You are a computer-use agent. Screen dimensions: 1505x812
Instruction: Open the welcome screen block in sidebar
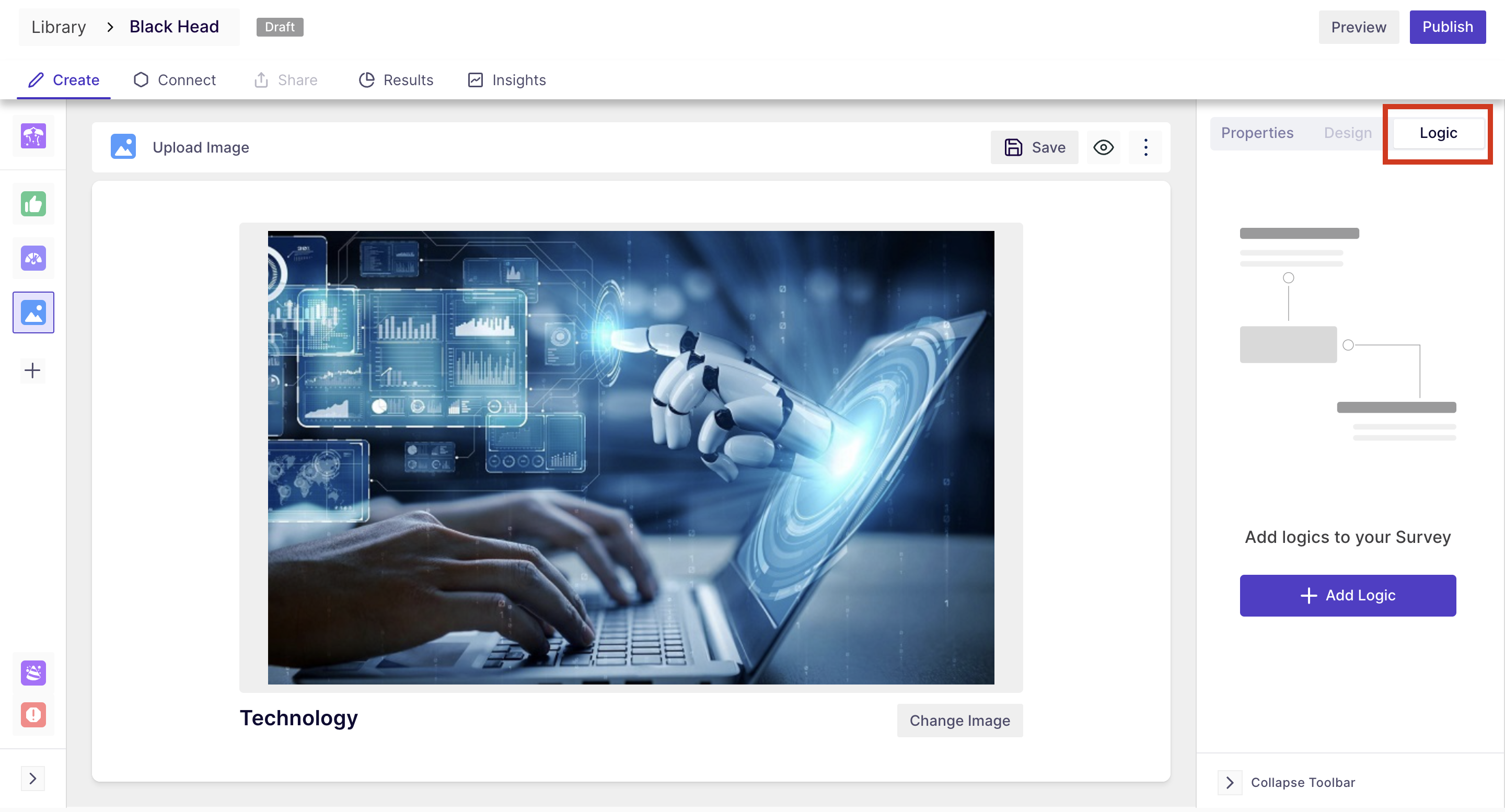(33, 136)
